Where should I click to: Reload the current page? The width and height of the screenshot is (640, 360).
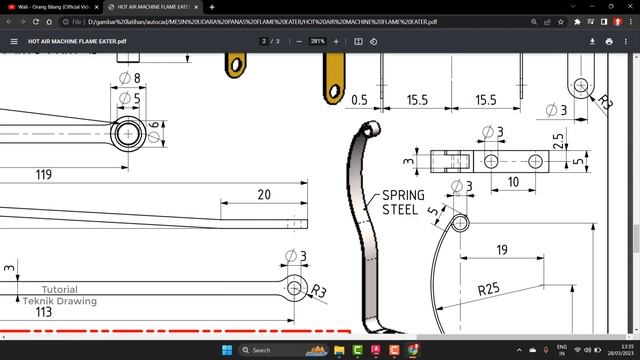pos(36,22)
